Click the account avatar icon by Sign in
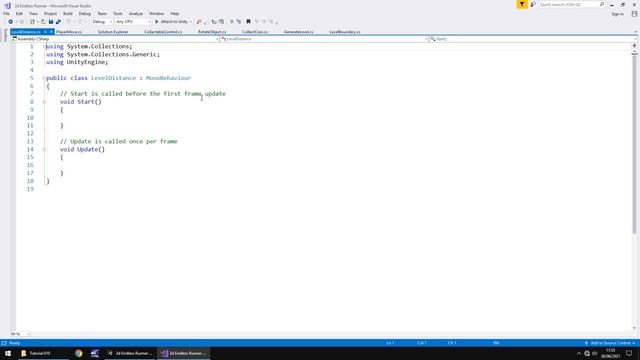 (634, 13)
